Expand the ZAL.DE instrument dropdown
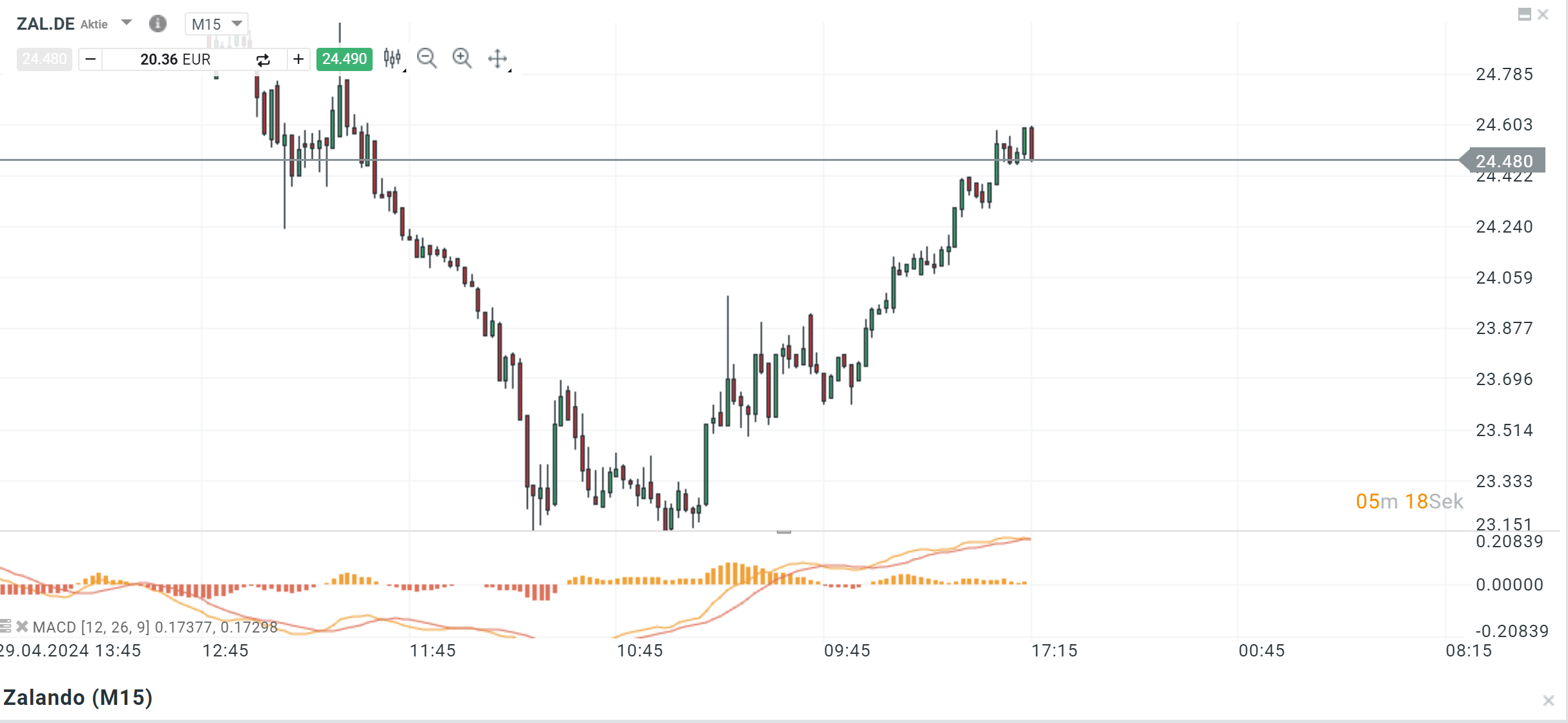 coord(127,23)
